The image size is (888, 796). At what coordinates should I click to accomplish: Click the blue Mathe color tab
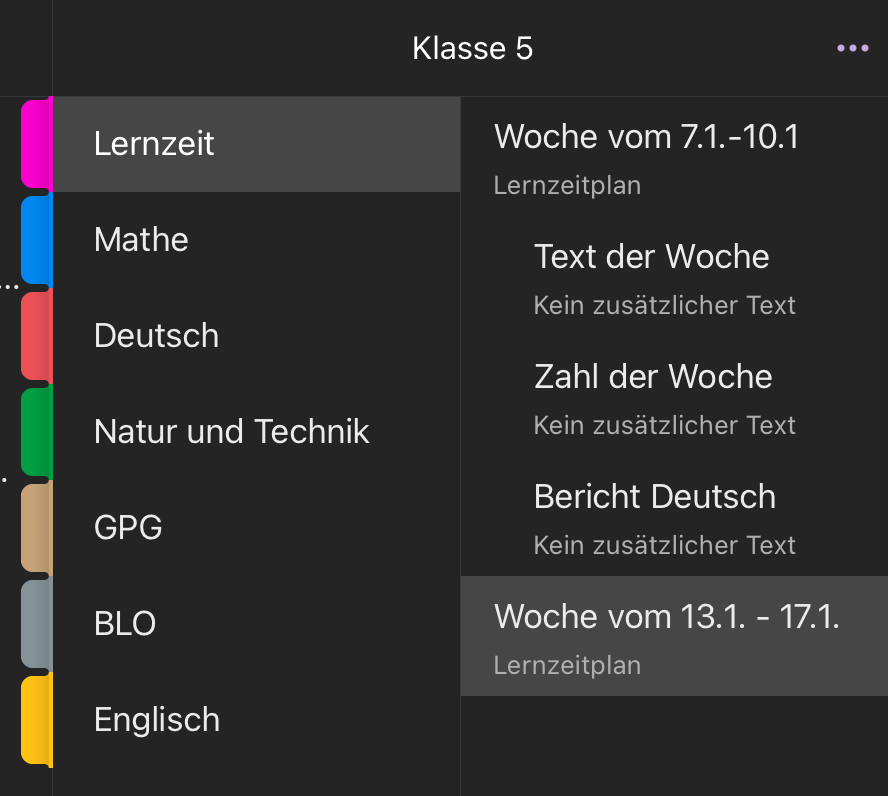click(37, 240)
